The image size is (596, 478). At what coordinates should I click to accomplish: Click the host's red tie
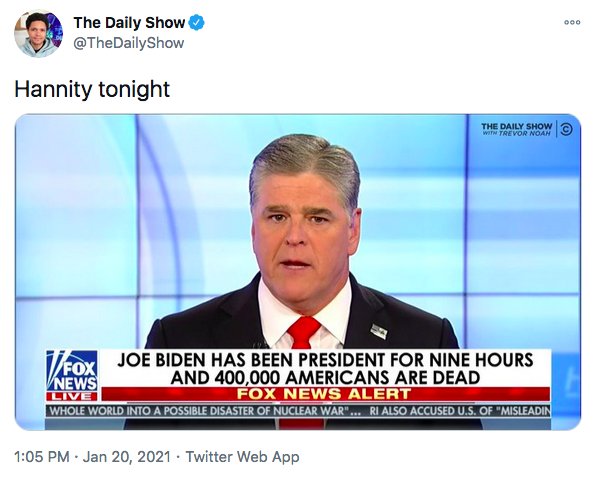pyautogui.click(x=303, y=332)
